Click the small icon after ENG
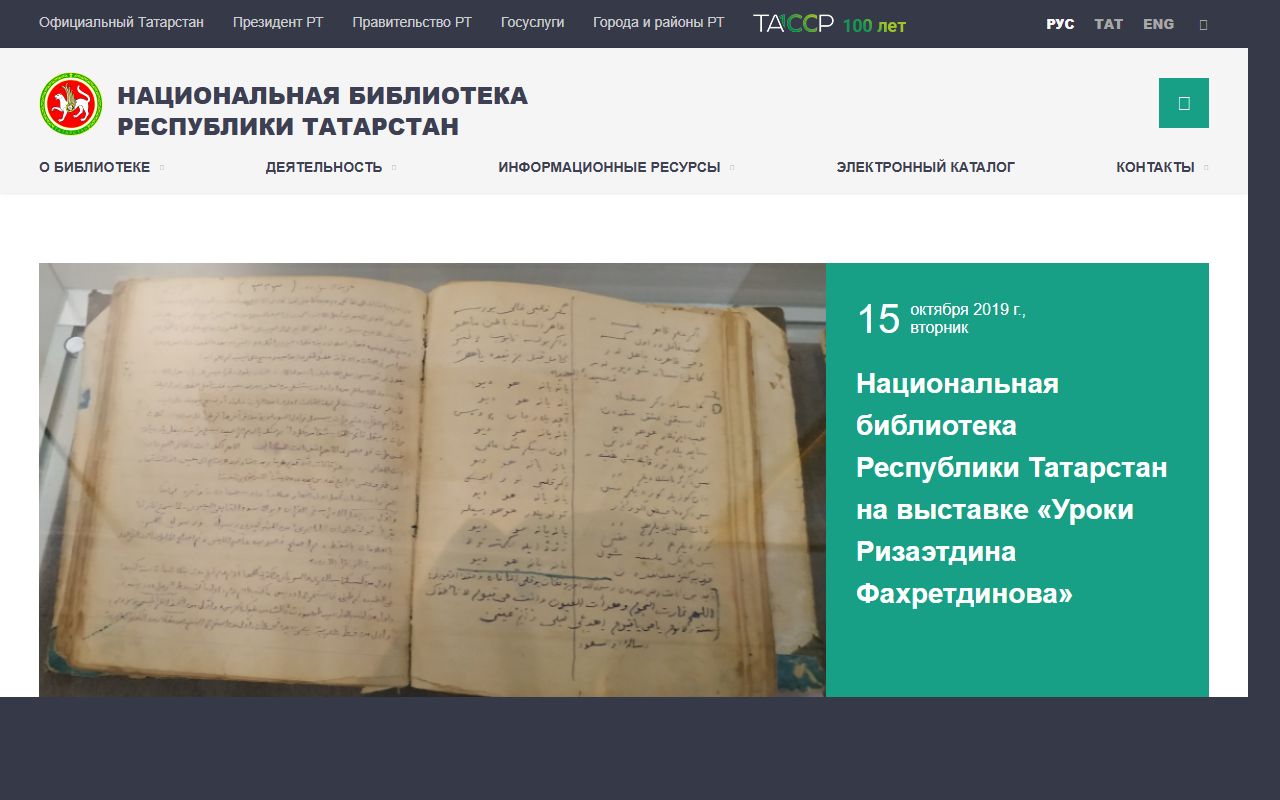Screen dimensions: 1280x800 tap(1203, 24)
